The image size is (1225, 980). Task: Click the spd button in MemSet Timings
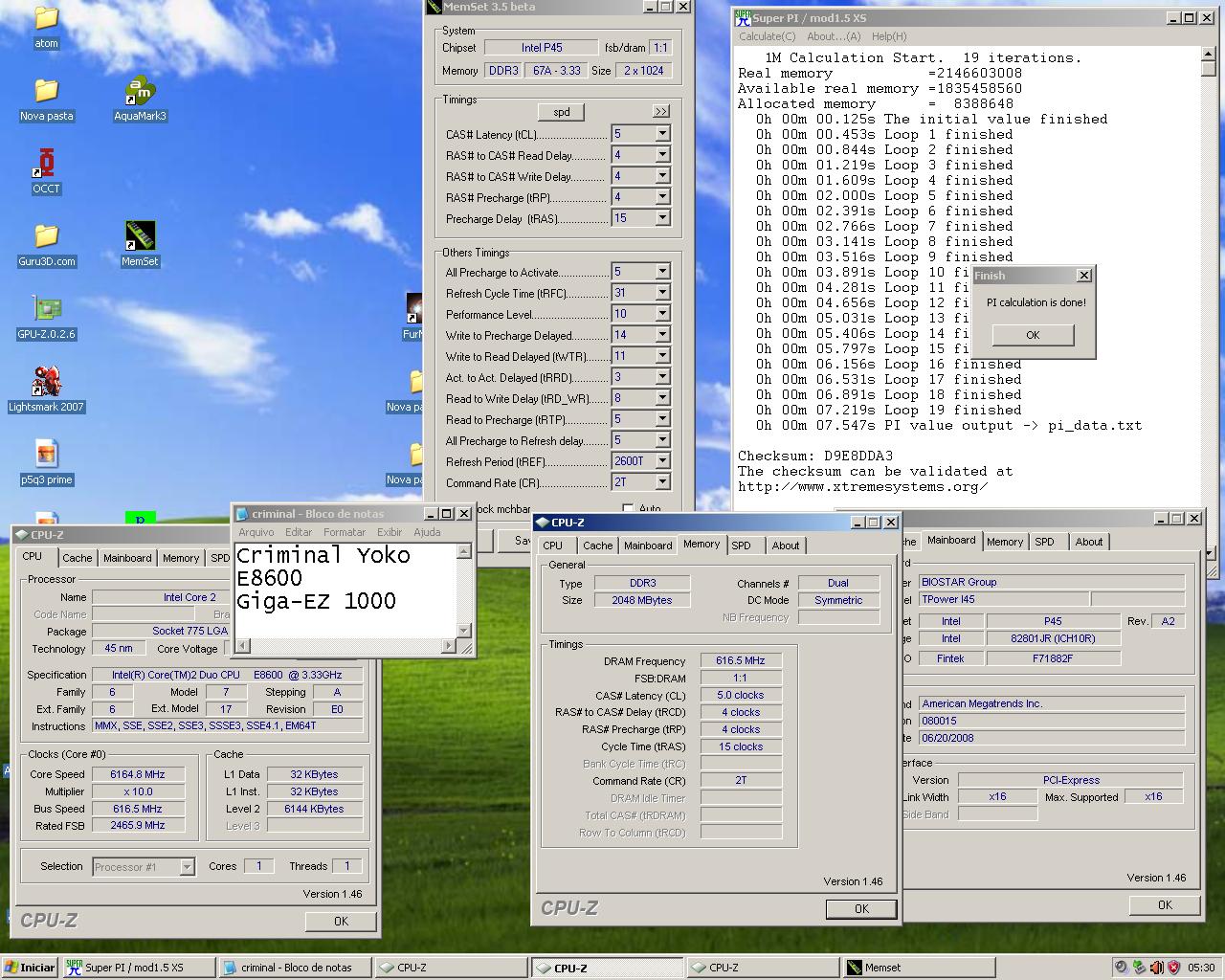pyautogui.click(x=562, y=112)
